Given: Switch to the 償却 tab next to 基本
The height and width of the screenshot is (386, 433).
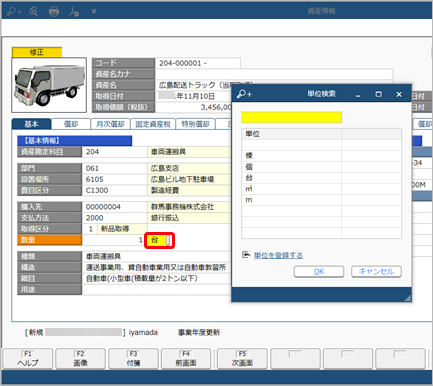Looking at the screenshot, I should pyautogui.click(x=71, y=124).
